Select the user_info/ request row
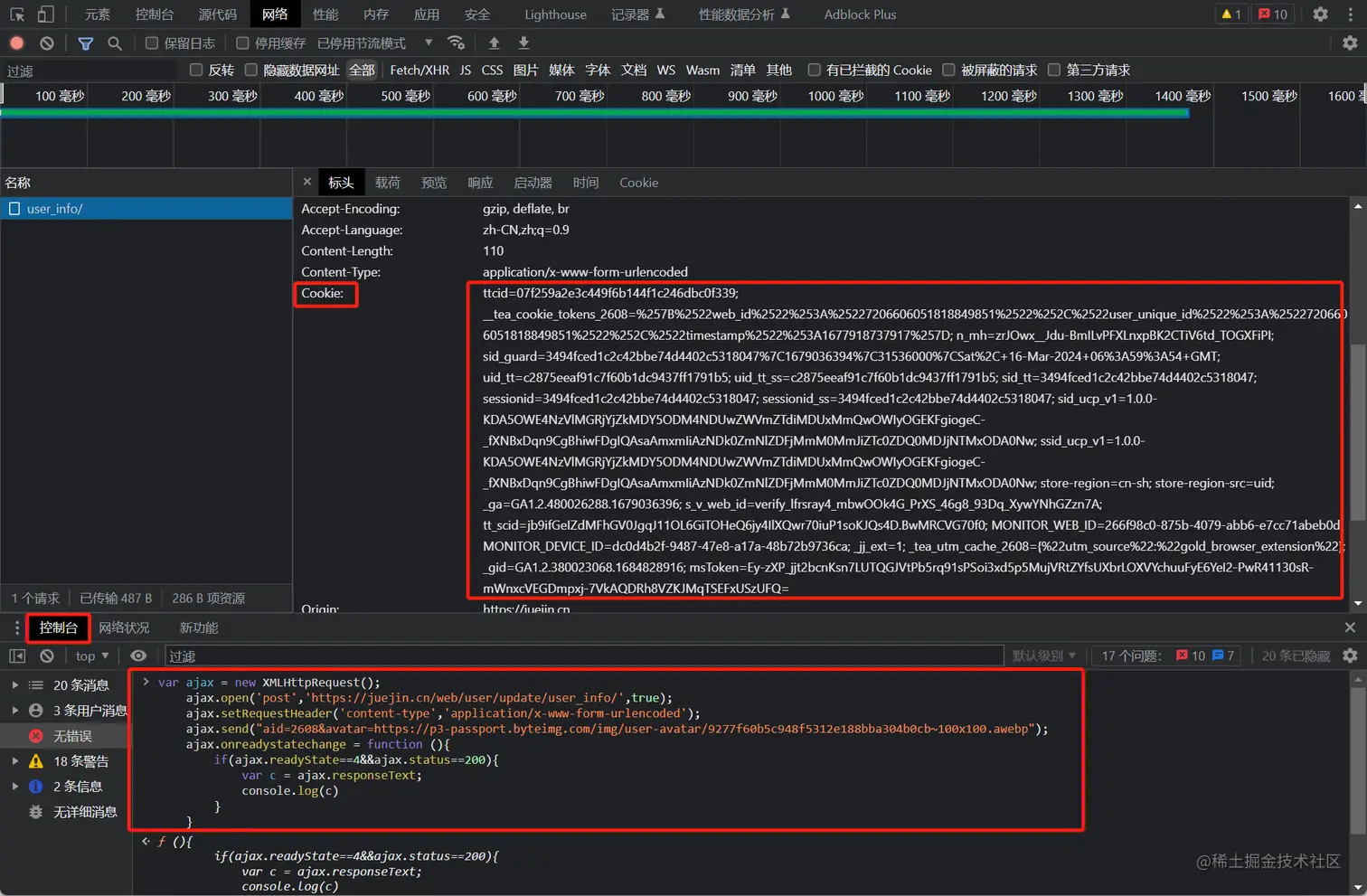The width and height of the screenshot is (1367, 896). click(146, 209)
